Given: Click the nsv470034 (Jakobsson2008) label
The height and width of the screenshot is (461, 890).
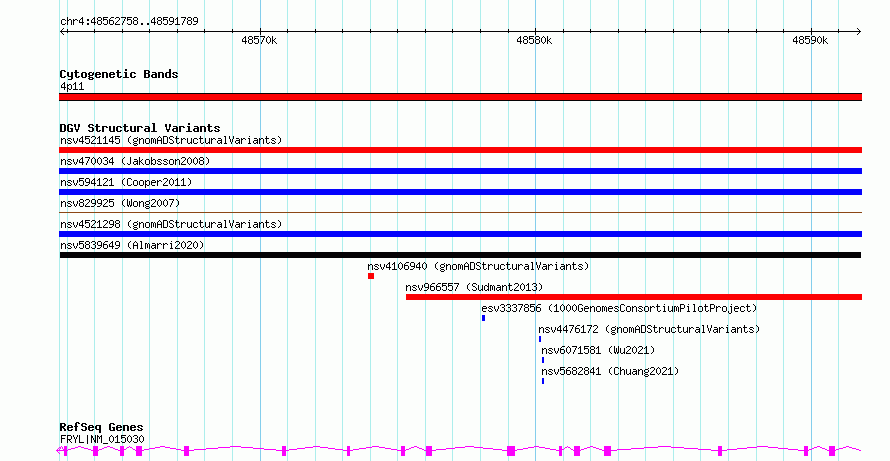Looking at the screenshot, I should [135, 161].
